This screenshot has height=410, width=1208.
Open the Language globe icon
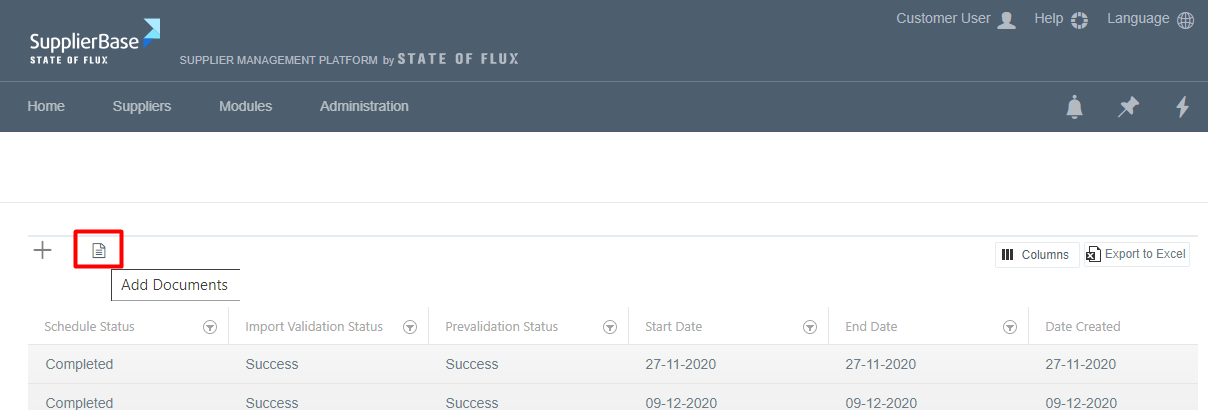(x=1185, y=20)
